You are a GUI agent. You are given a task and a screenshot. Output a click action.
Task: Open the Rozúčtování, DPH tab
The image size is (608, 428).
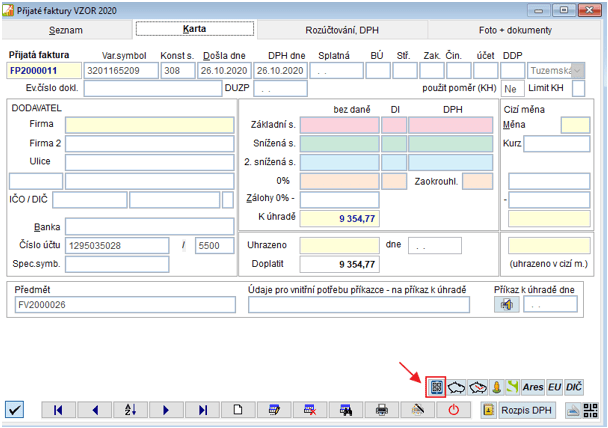tap(342, 30)
